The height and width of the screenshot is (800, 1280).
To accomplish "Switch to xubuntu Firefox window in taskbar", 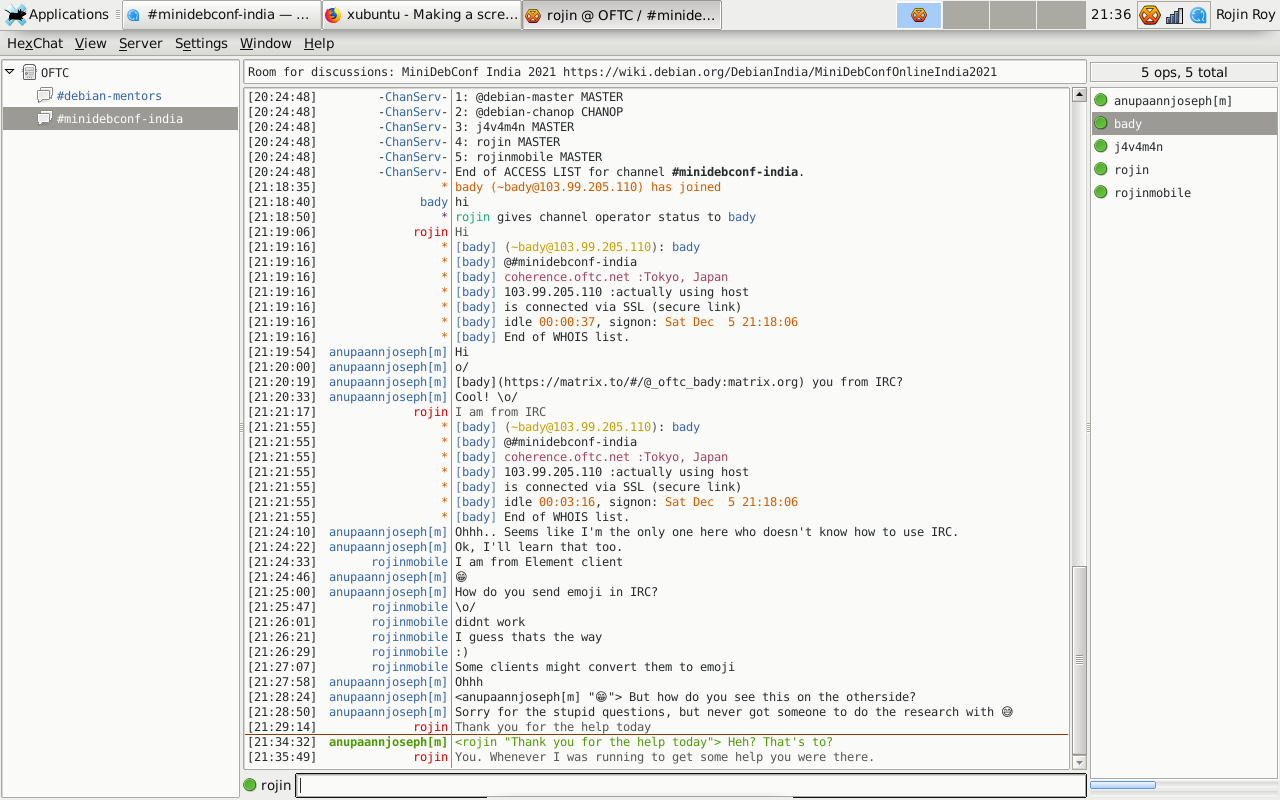I will (421, 15).
